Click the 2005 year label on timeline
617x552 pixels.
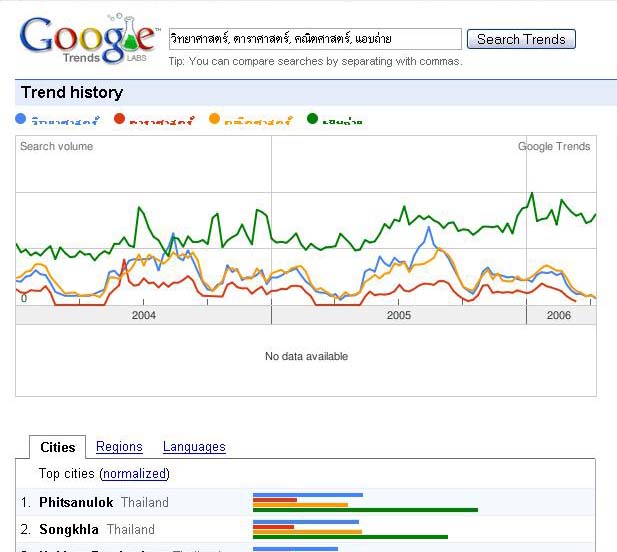tap(399, 315)
